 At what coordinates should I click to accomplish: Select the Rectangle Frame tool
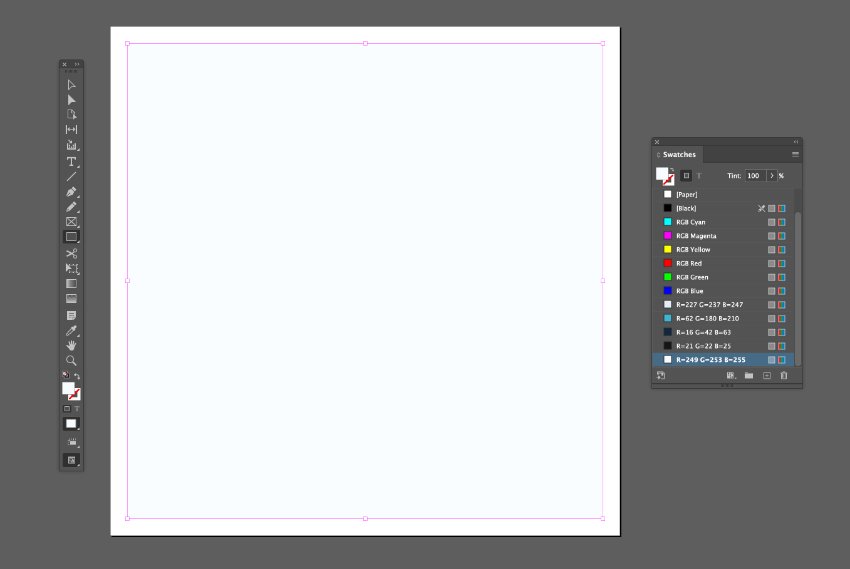(x=71, y=222)
